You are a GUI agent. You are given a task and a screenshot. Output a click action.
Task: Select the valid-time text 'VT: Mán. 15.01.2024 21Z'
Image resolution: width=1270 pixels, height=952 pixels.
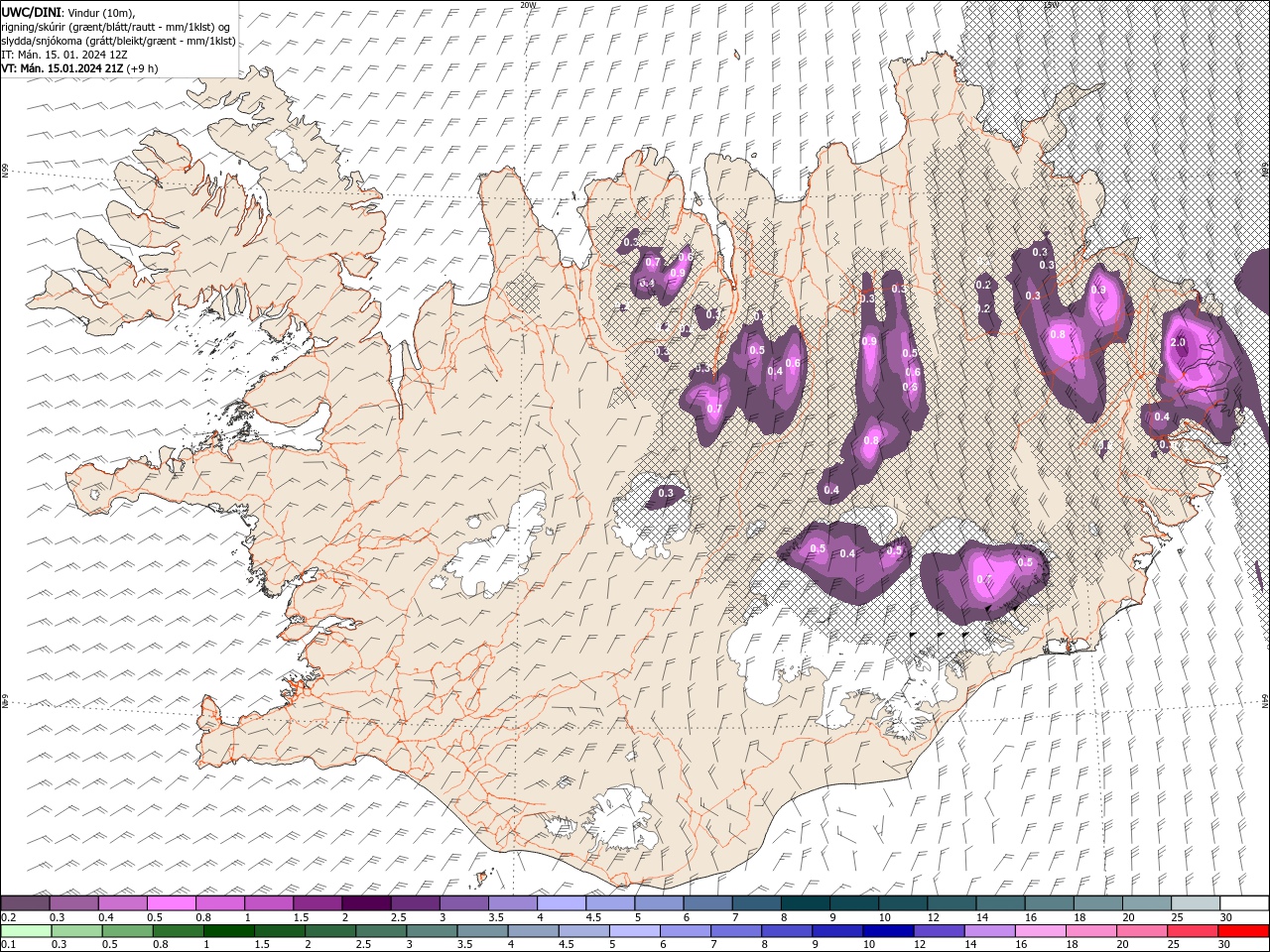pos(62,68)
